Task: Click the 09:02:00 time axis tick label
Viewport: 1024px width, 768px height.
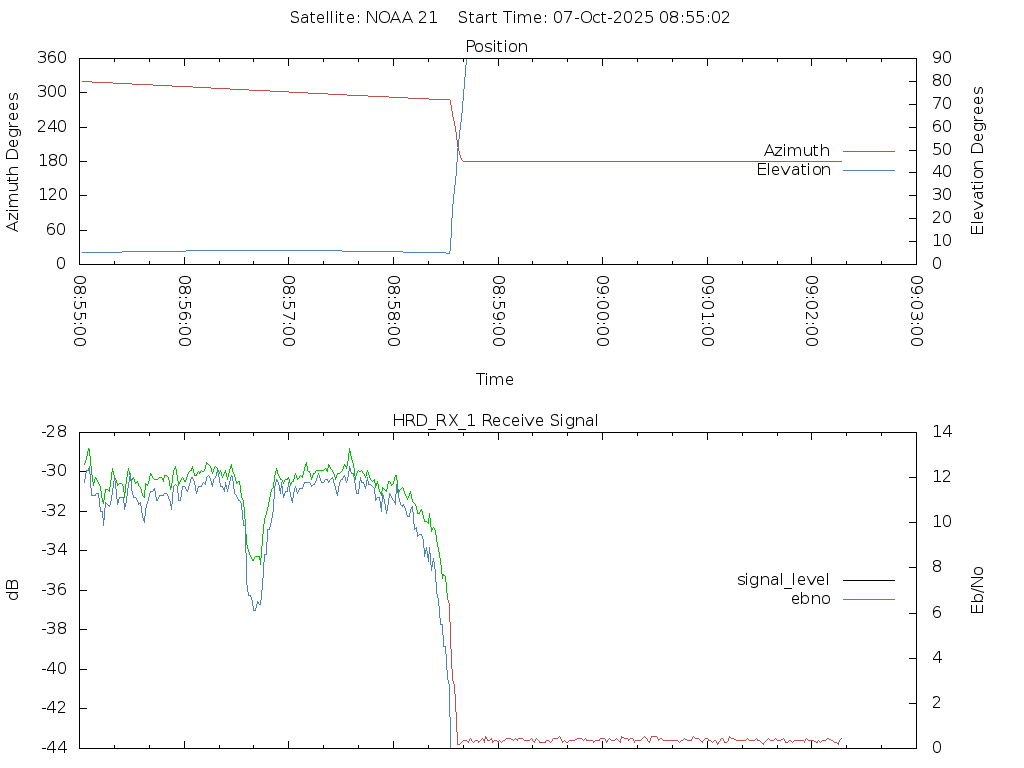Action: click(x=812, y=311)
